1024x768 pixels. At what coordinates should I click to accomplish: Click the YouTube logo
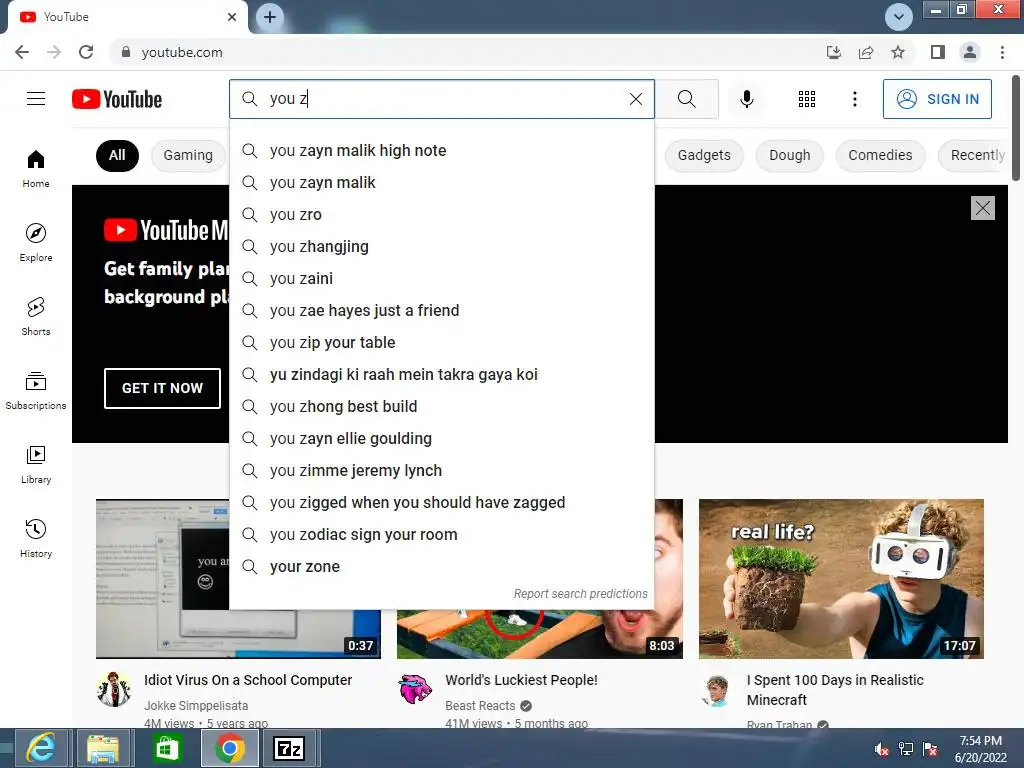[117, 99]
